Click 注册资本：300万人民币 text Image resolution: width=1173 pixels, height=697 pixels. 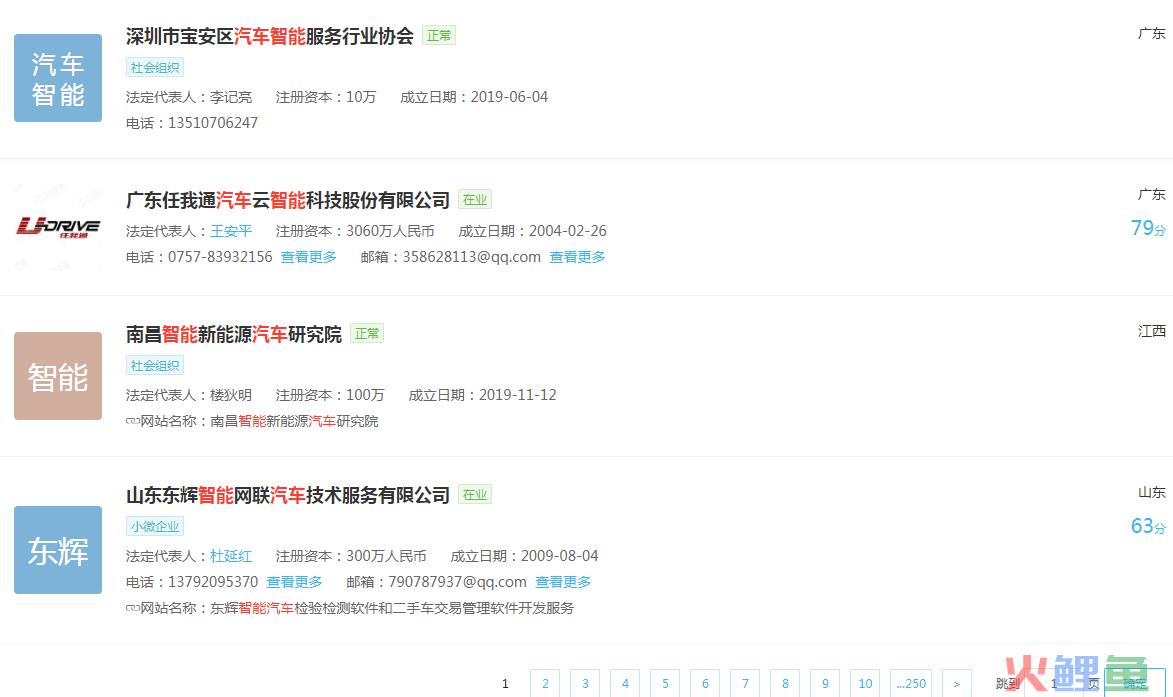[x=351, y=556]
